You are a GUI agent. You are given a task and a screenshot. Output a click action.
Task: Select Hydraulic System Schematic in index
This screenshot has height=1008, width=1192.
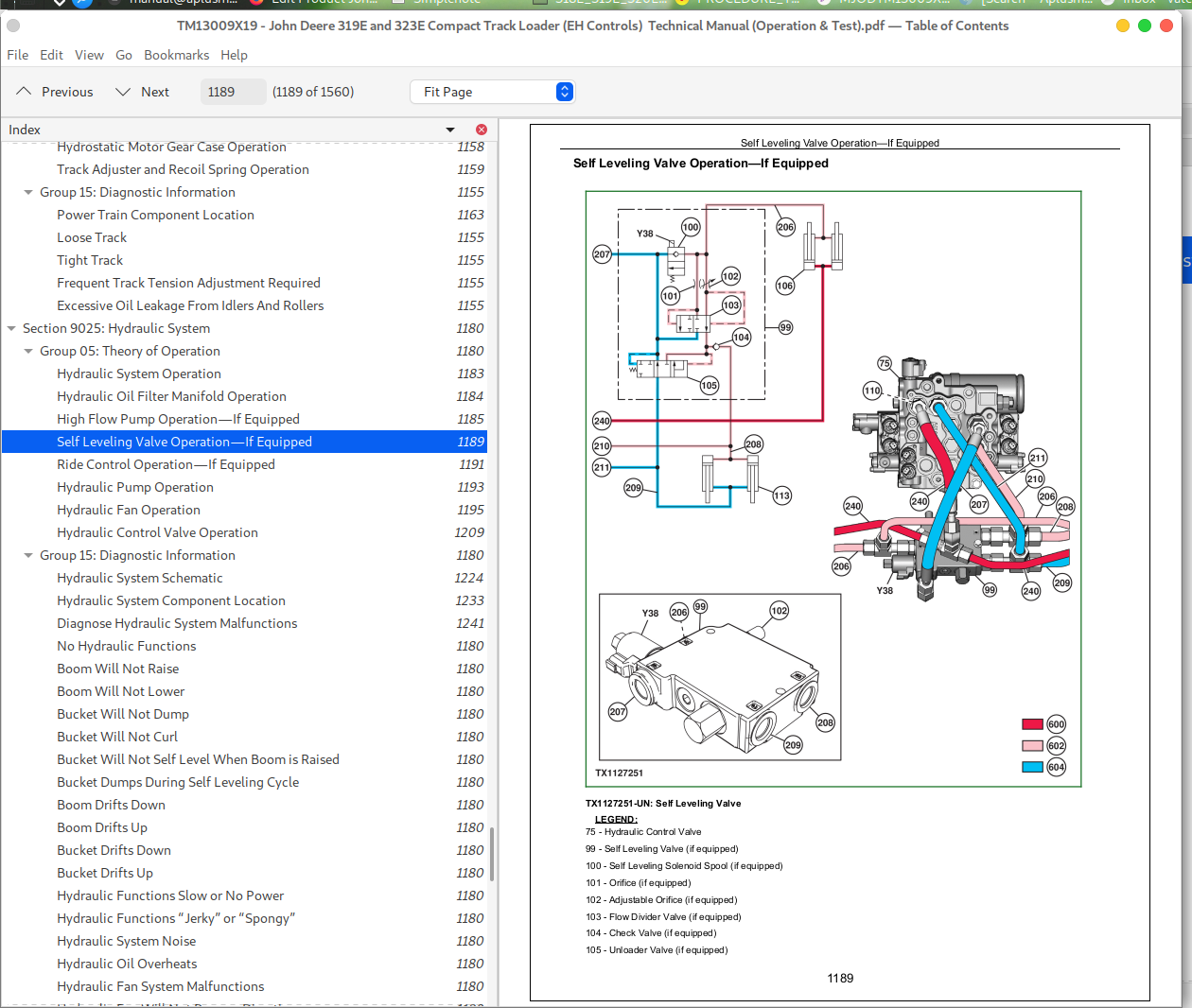tap(140, 578)
